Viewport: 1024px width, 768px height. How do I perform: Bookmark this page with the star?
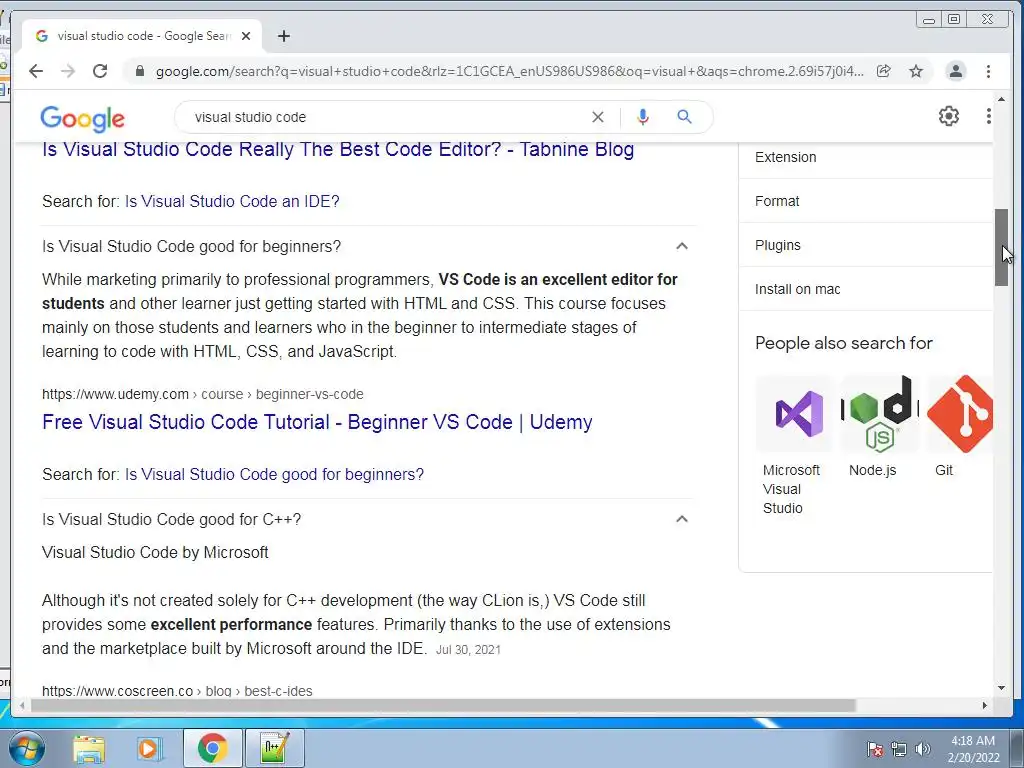coord(916,71)
